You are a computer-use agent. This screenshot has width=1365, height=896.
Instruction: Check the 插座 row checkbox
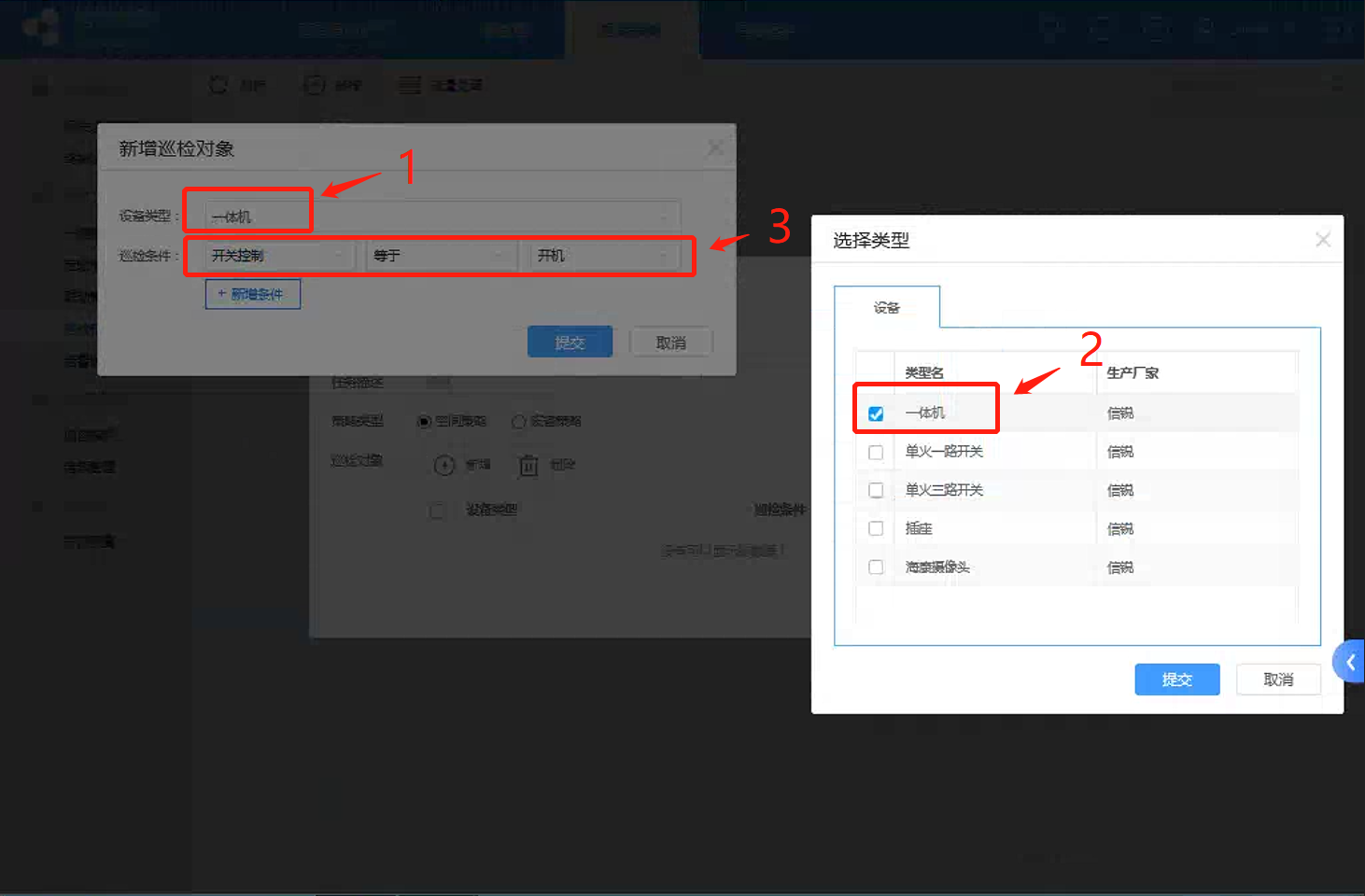[x=876, y=528]
